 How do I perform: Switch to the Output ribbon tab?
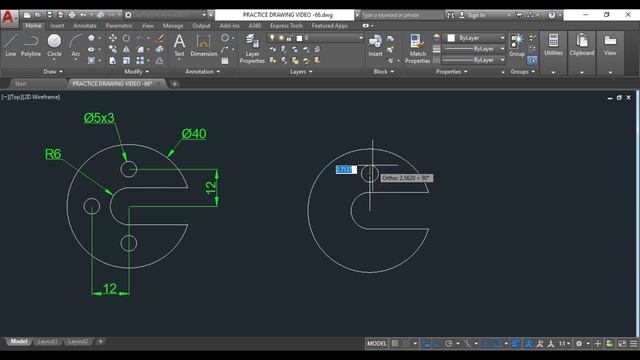(x=201, y=26)
